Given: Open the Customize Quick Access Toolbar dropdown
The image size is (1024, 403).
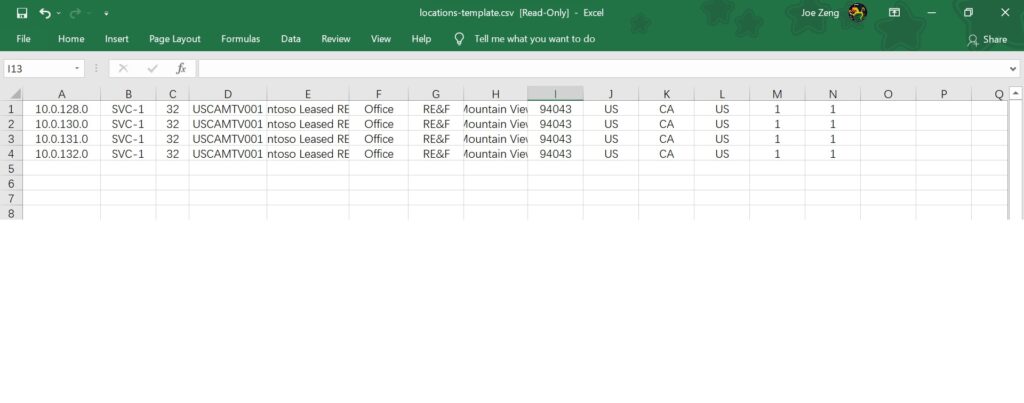Looking at the screenshot, I should [x=107, y=14].
